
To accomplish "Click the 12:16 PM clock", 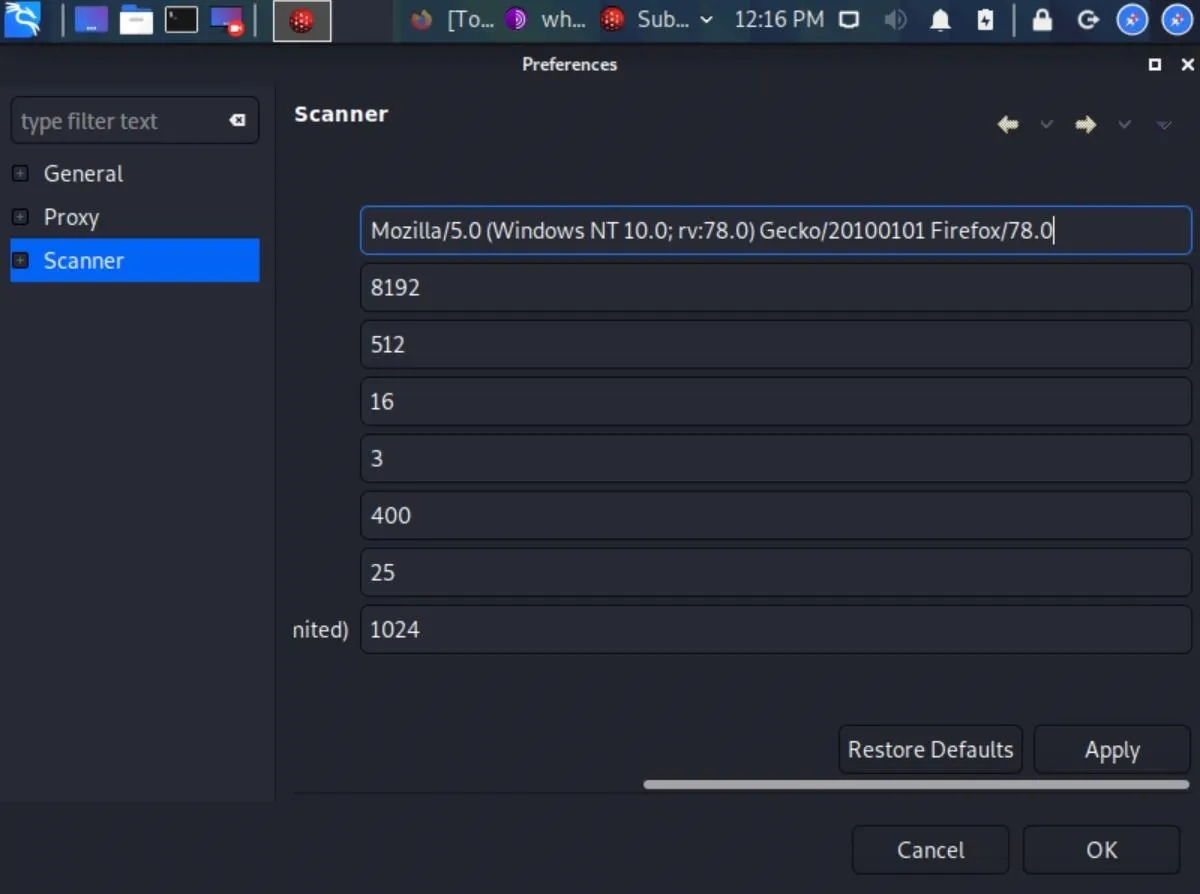I will pos(779,20).
